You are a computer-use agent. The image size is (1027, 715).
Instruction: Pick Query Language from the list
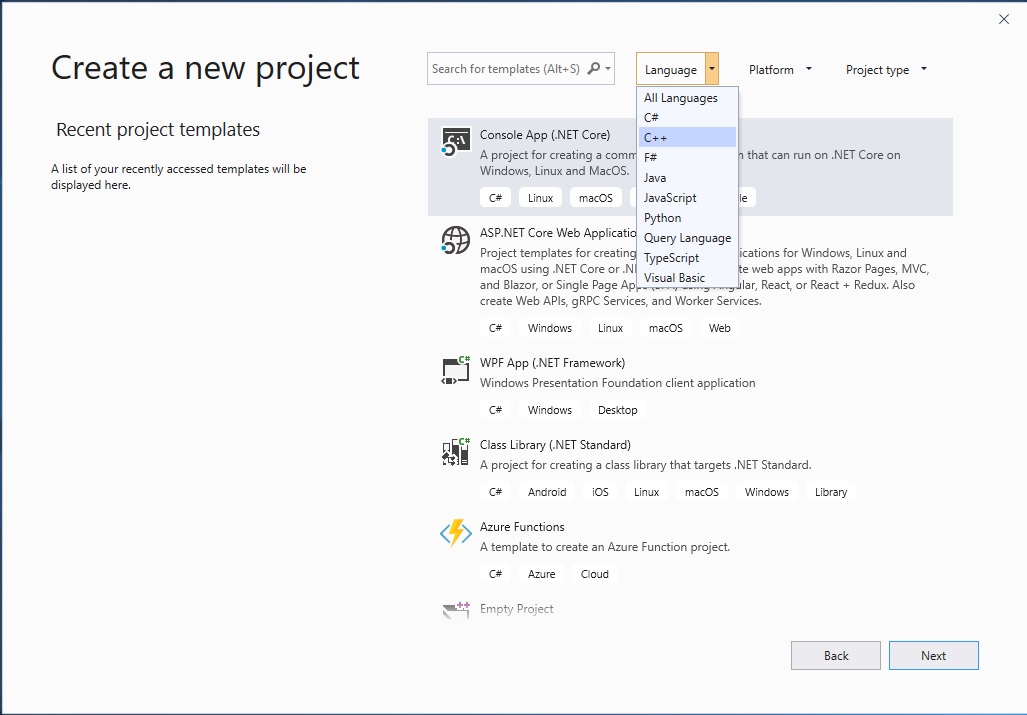pyautogui.click(x=687, y=238)
